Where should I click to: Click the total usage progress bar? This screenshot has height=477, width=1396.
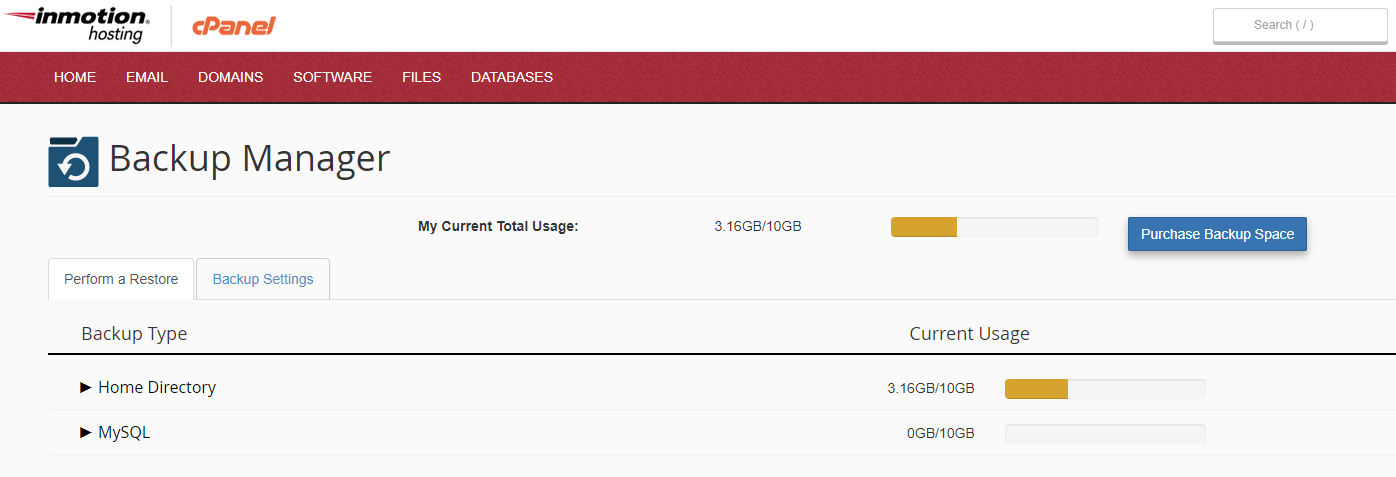pyautogui.click(x=994, y=227)
